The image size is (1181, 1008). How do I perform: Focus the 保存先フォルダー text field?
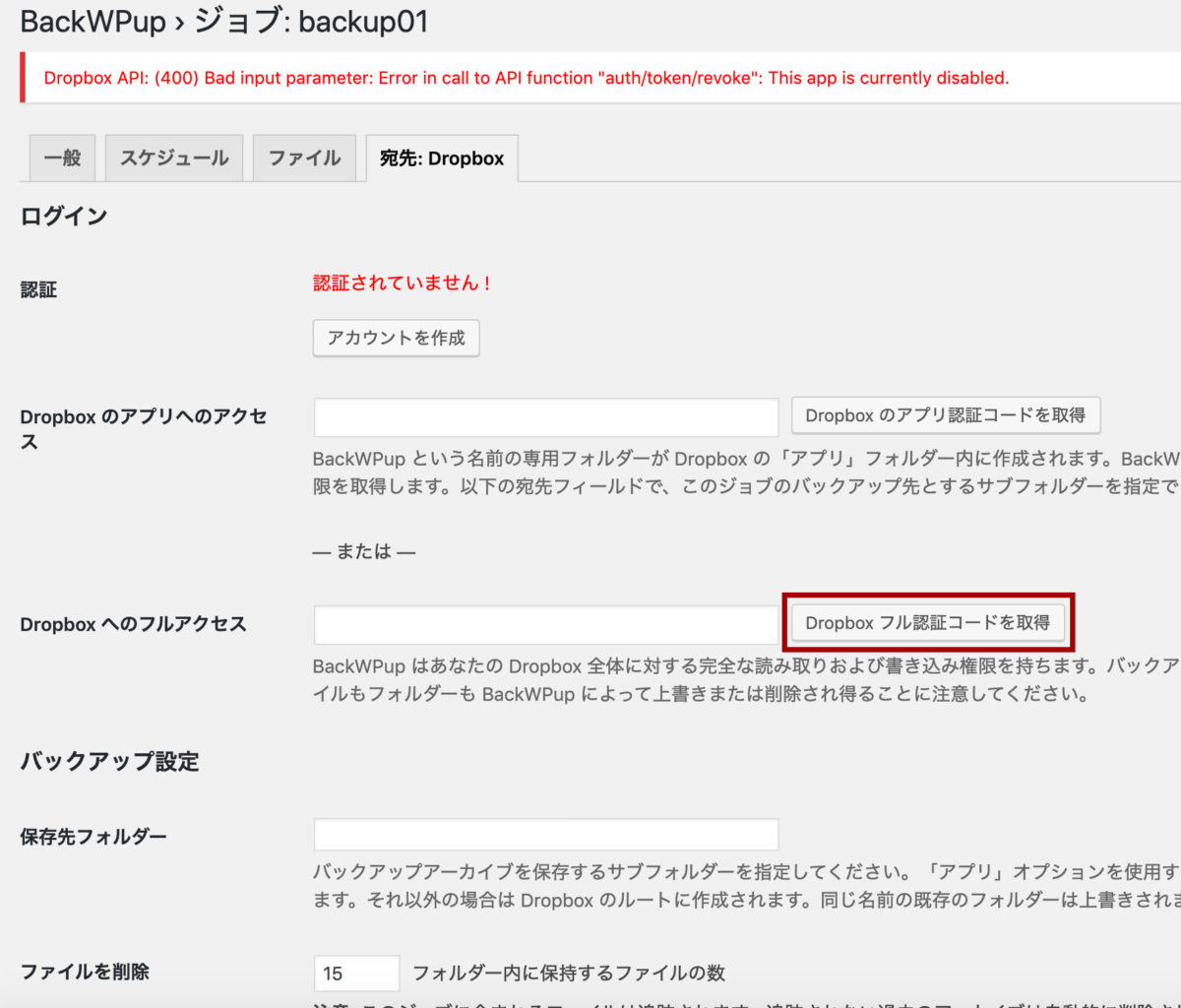click(544, 834)
